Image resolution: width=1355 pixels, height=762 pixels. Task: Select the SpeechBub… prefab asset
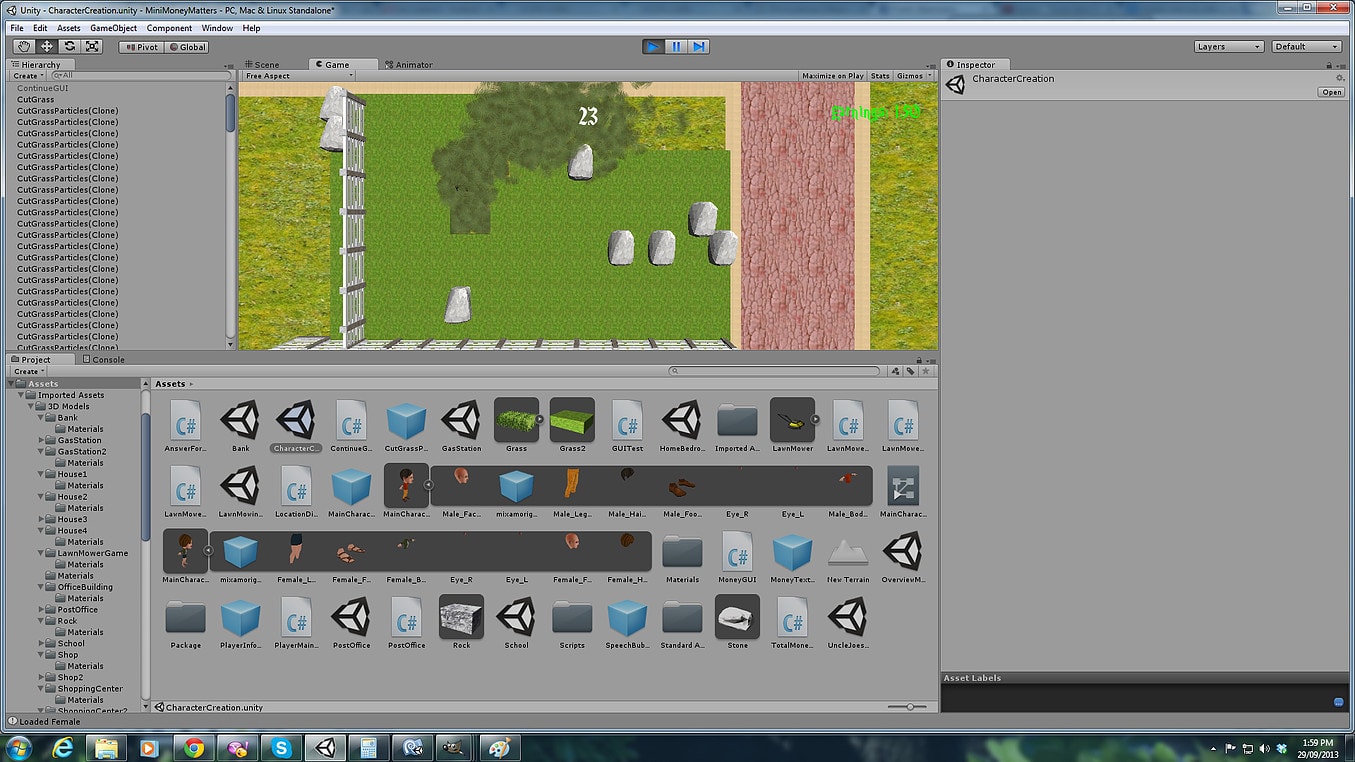tap(627, 624)
